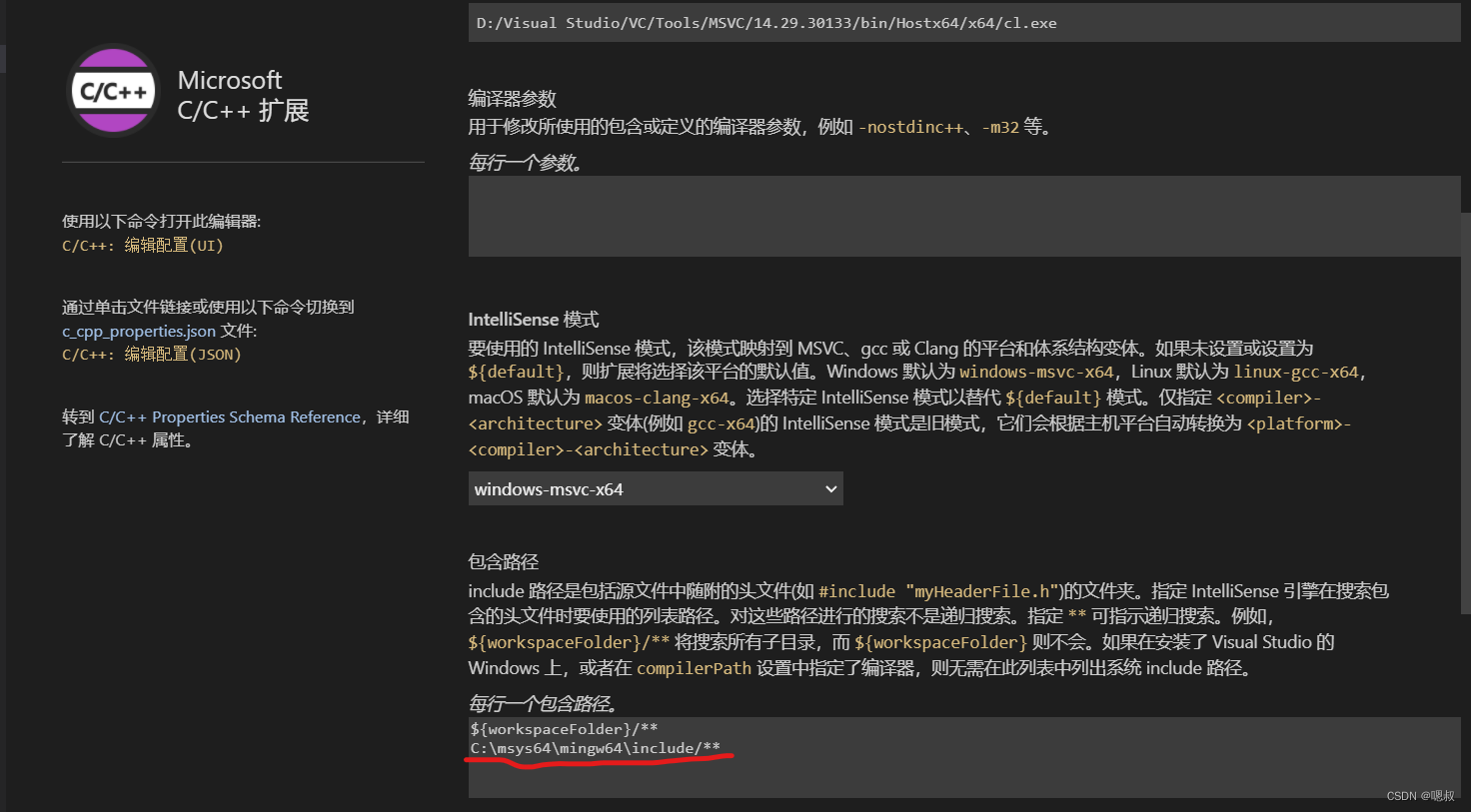Open the C/C++ Properties Schema Reference link
Screen dimensions: 1471x812
[x=230, y=416]
